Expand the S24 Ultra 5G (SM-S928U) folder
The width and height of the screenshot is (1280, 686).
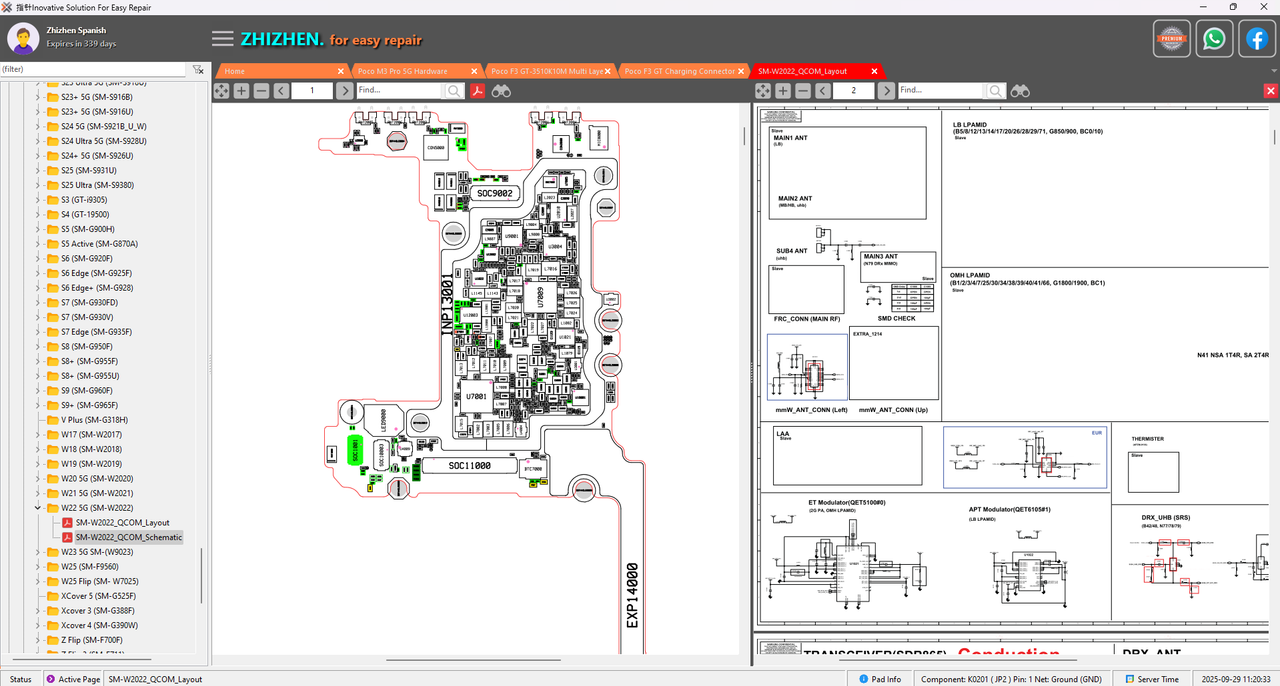(39, 141)
